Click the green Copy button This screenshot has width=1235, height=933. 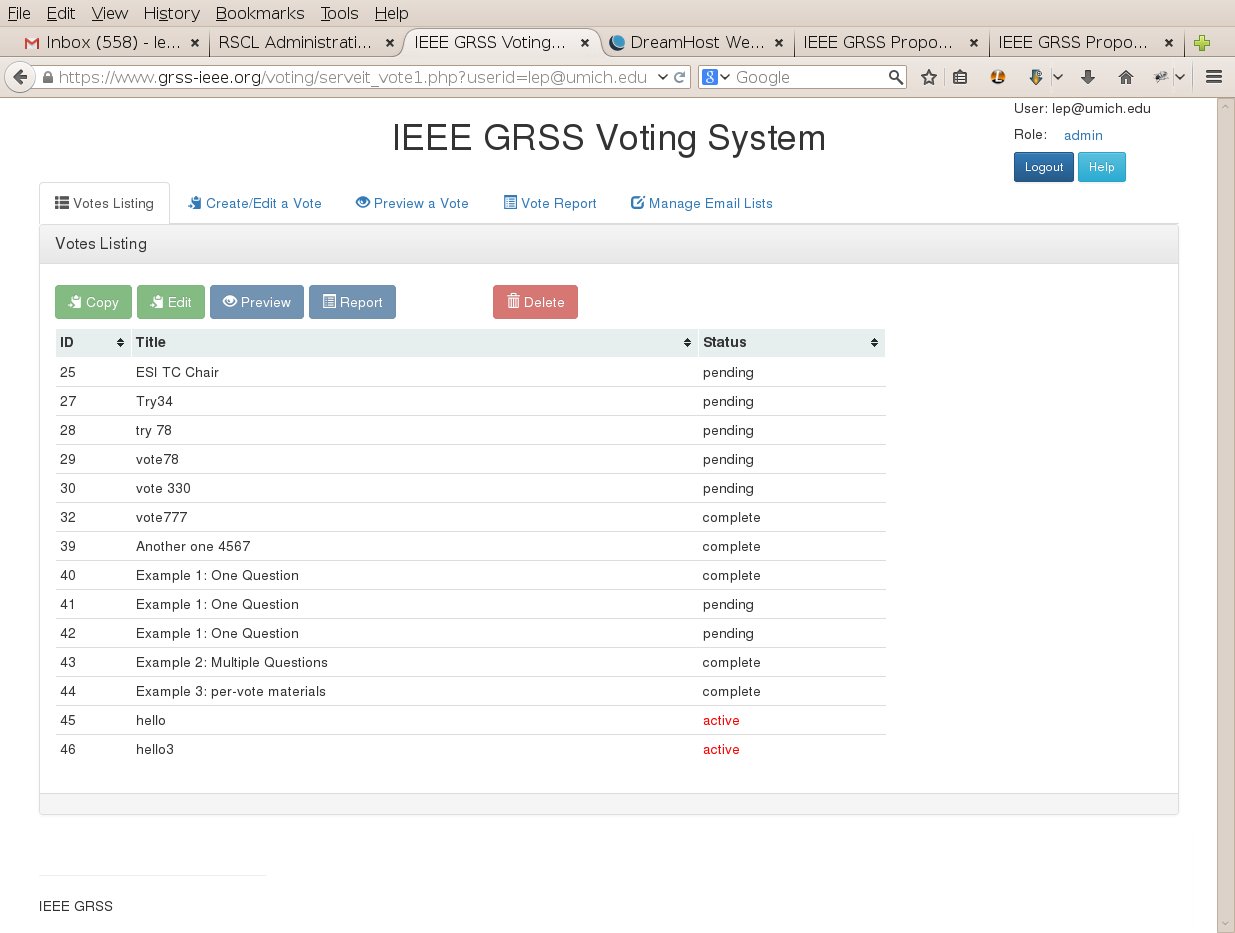tap(93, 302)
